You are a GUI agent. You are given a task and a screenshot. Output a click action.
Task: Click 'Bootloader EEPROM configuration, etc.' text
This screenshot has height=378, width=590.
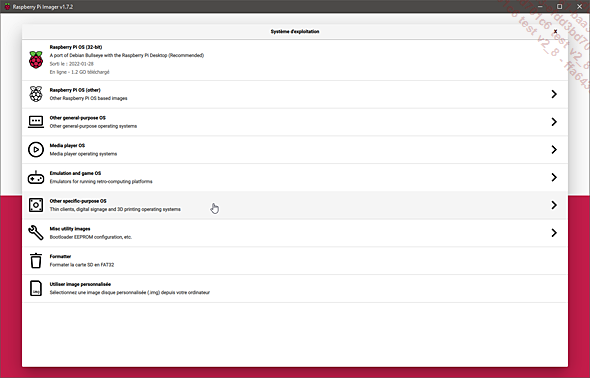(x=91, y=237)
